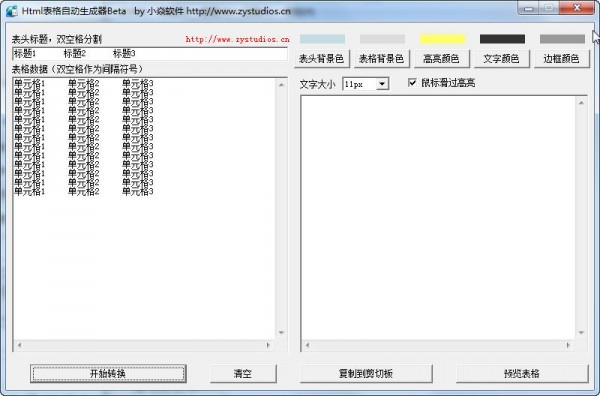Click 预览表格 preview table button

tap(522, 373)
